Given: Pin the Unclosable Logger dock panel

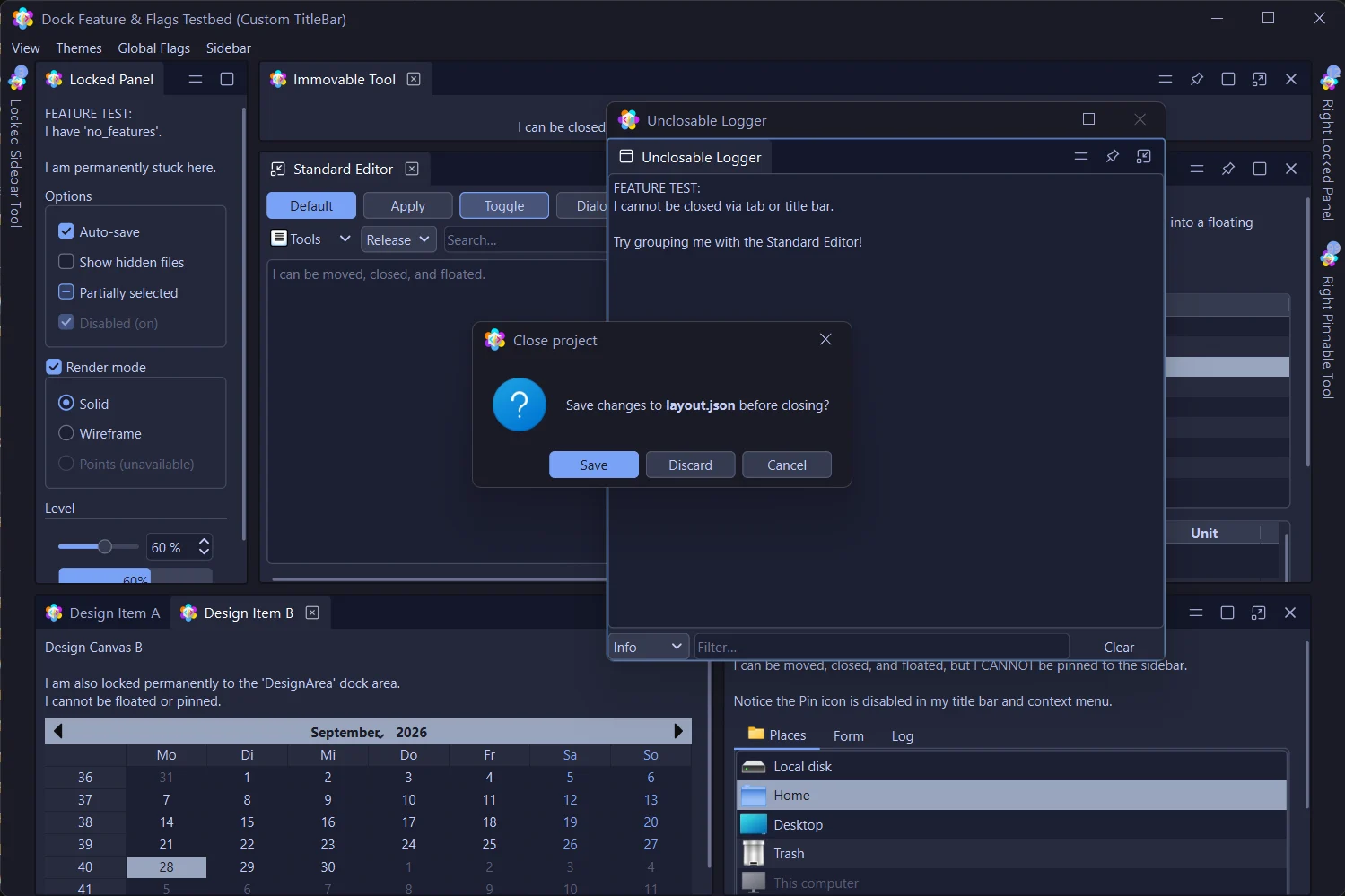Looking at the screenshot, I should pos(1113,156).
